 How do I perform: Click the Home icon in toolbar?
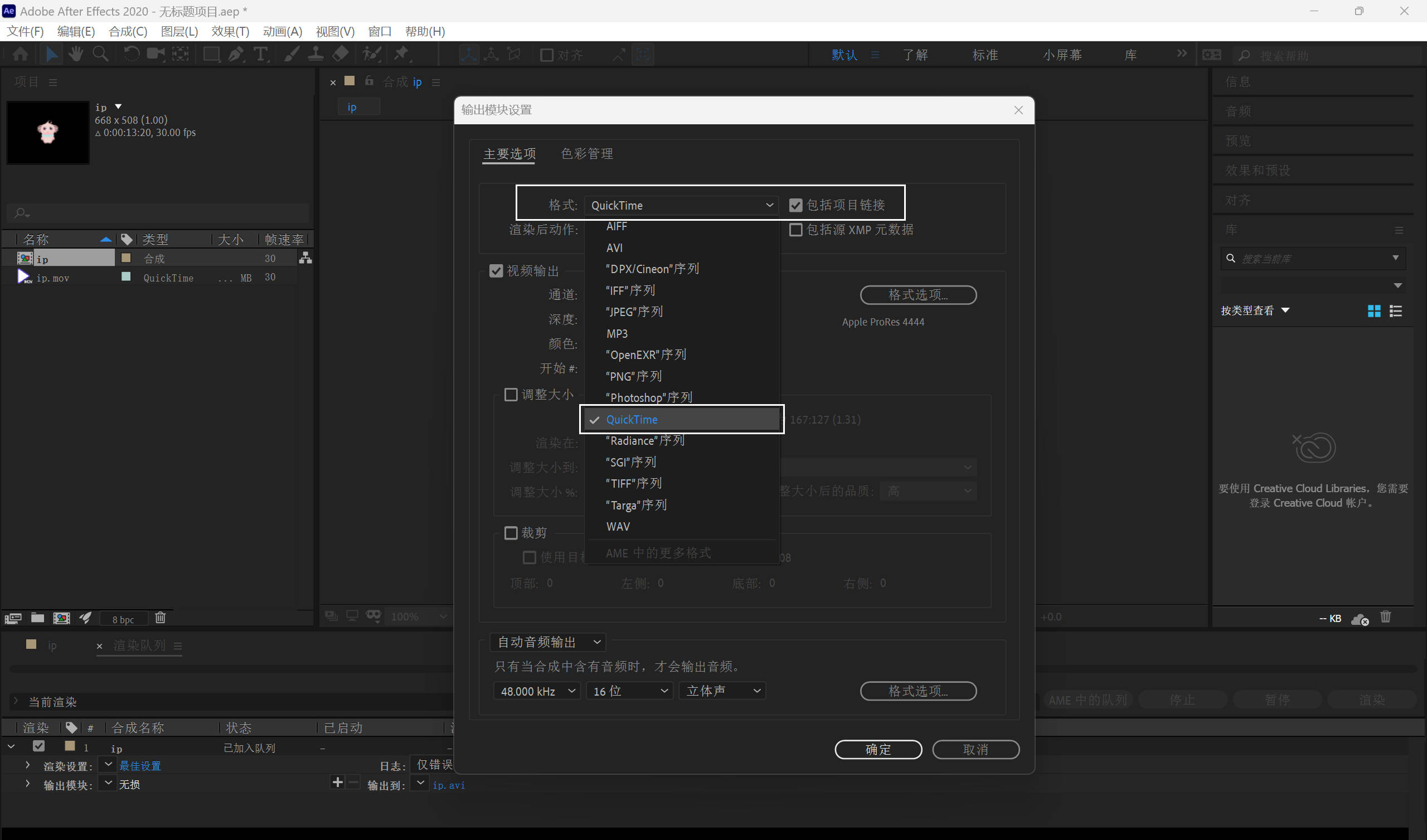pos(21,55)
